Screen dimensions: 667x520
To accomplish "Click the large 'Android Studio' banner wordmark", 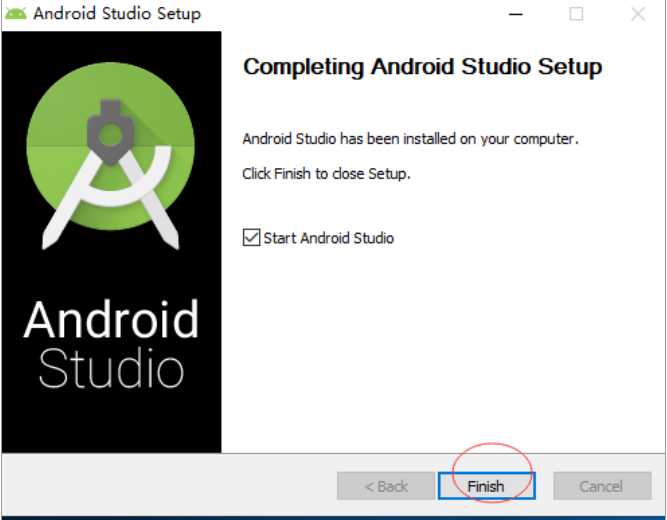I will 111,343.
